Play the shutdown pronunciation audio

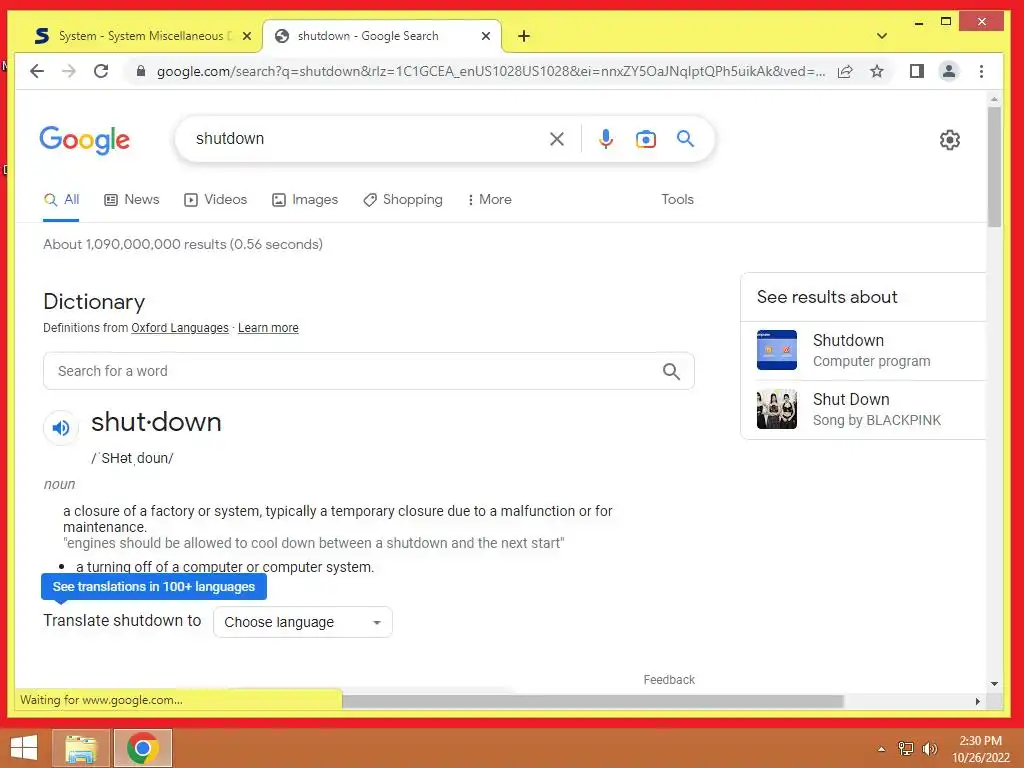tap(61, 428)
